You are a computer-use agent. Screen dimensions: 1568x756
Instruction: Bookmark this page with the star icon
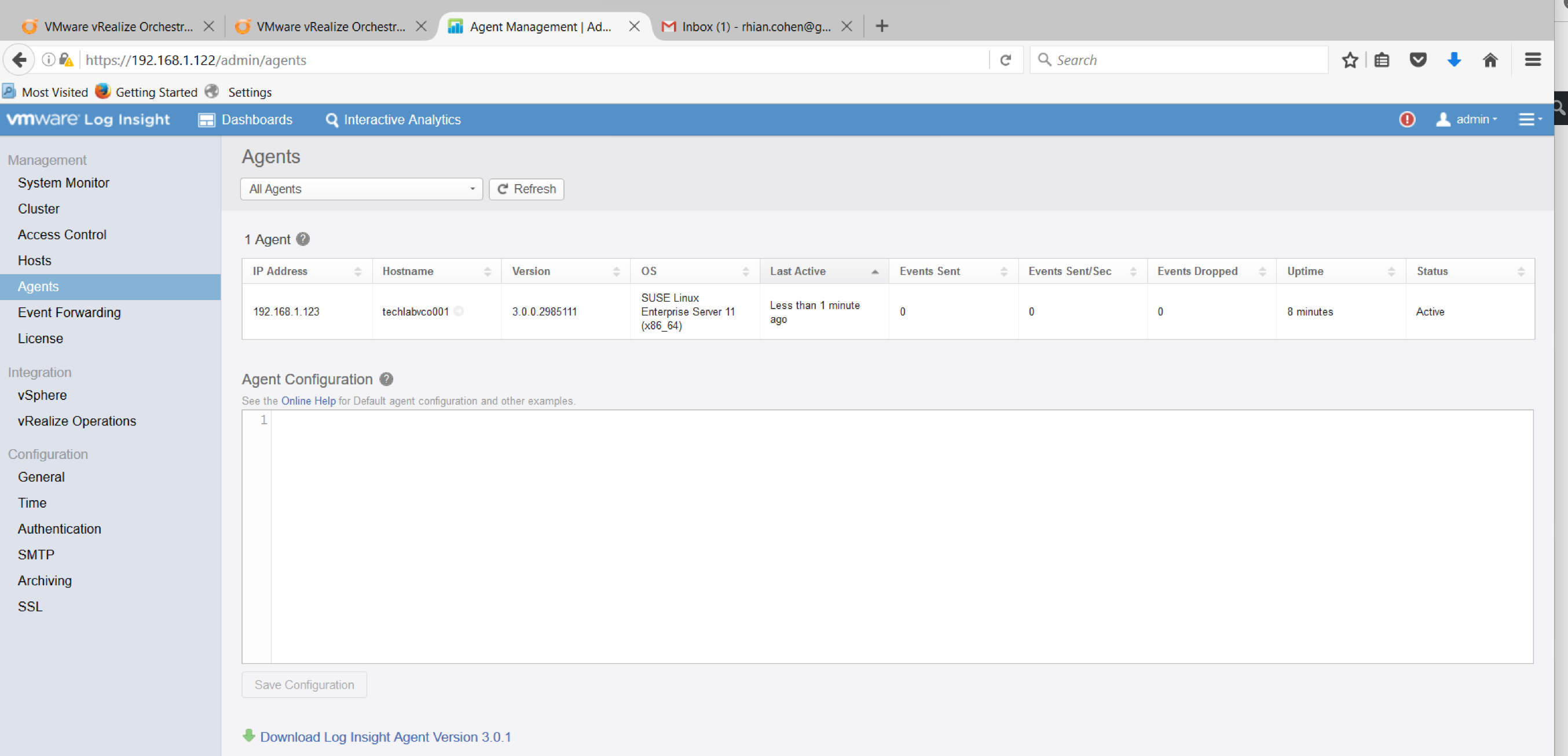[1350, 60]
